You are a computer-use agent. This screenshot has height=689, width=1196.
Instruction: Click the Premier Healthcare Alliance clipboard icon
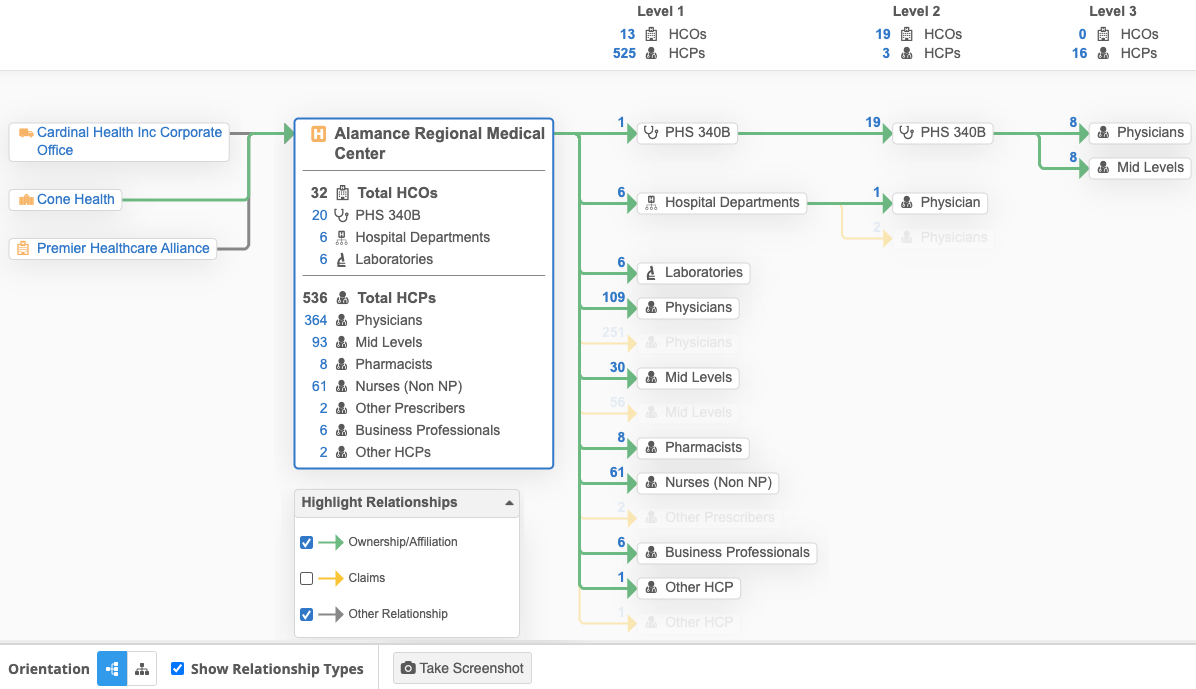coord(26,249)
